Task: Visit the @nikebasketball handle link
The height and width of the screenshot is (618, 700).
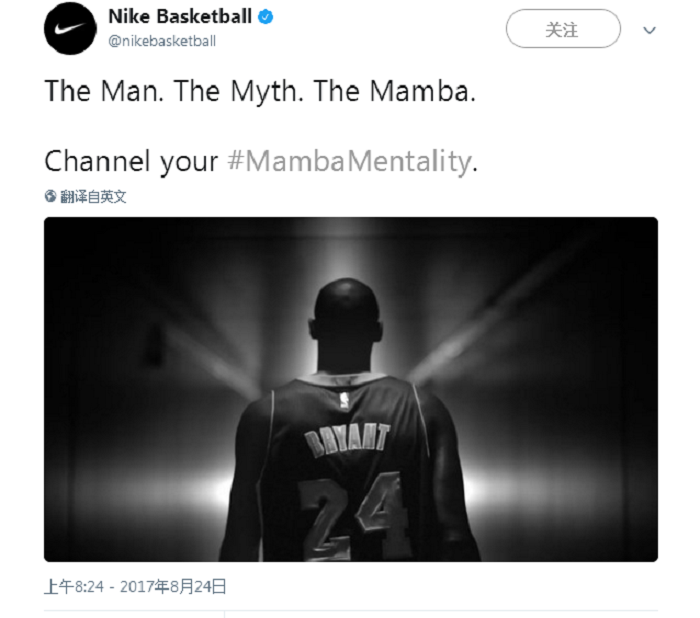Action: pos(162,41)
